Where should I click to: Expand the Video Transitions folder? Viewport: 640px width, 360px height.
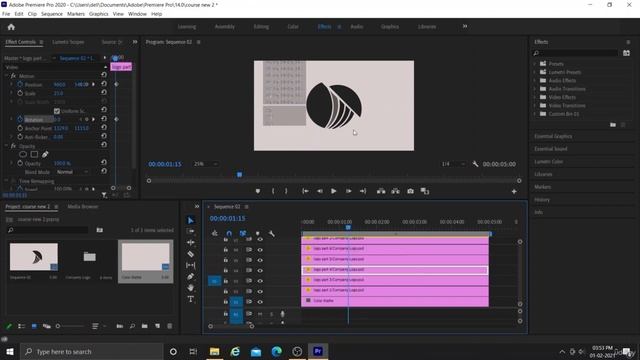[535, 105]
